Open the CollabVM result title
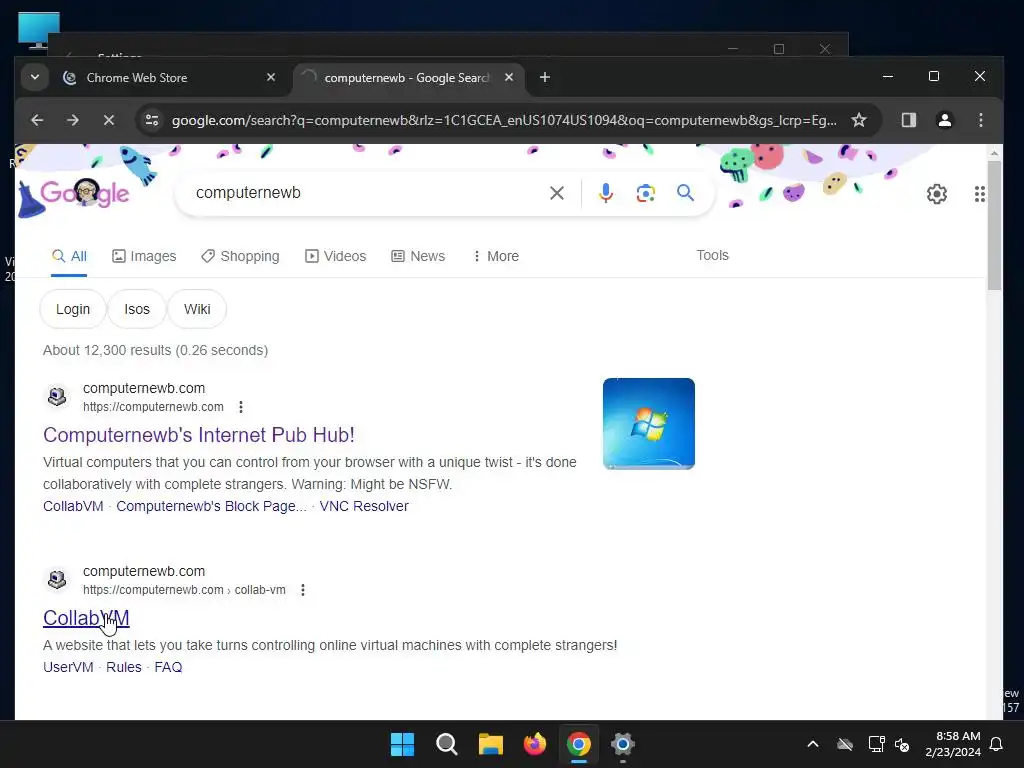Image resolution: width=1024 pixels, height=768 pixels. point(86,618)
